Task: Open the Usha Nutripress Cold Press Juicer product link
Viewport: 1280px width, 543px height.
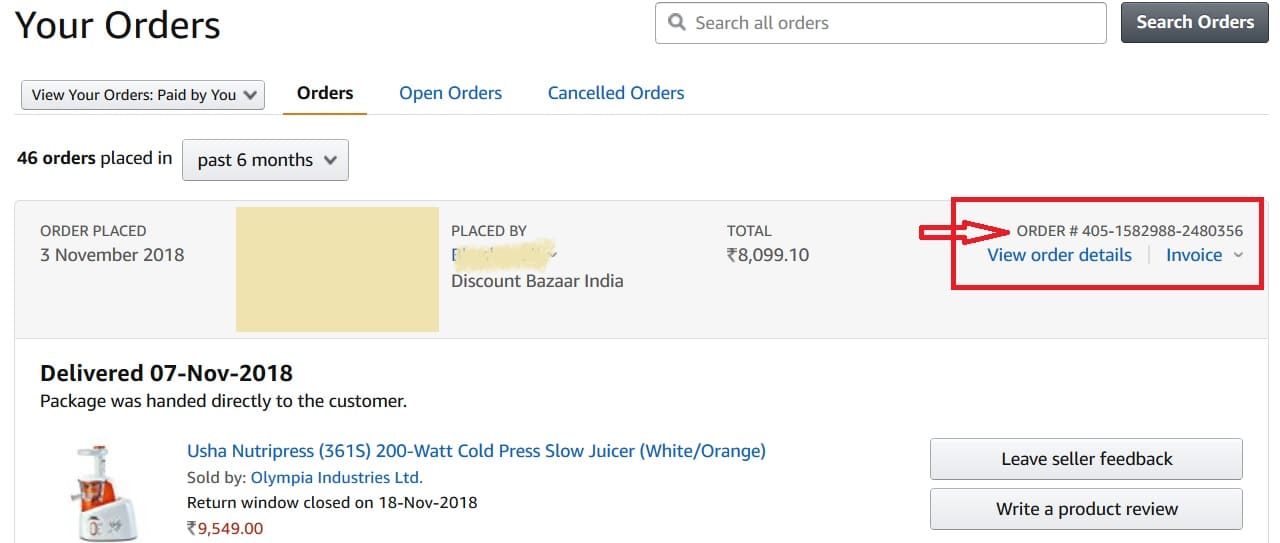Action: [476, 451]
